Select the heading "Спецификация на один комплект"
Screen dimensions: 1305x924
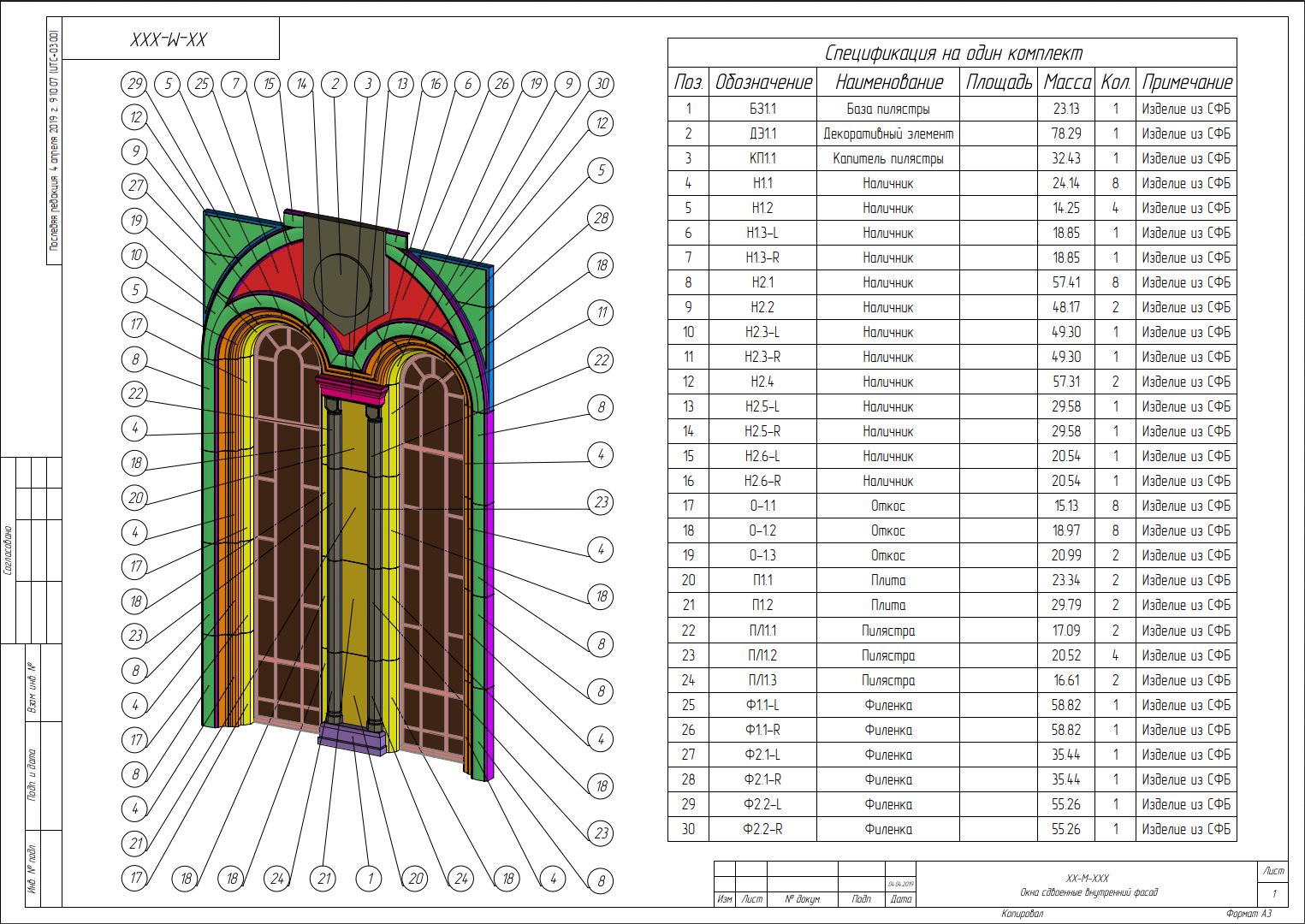click(952, 53)
